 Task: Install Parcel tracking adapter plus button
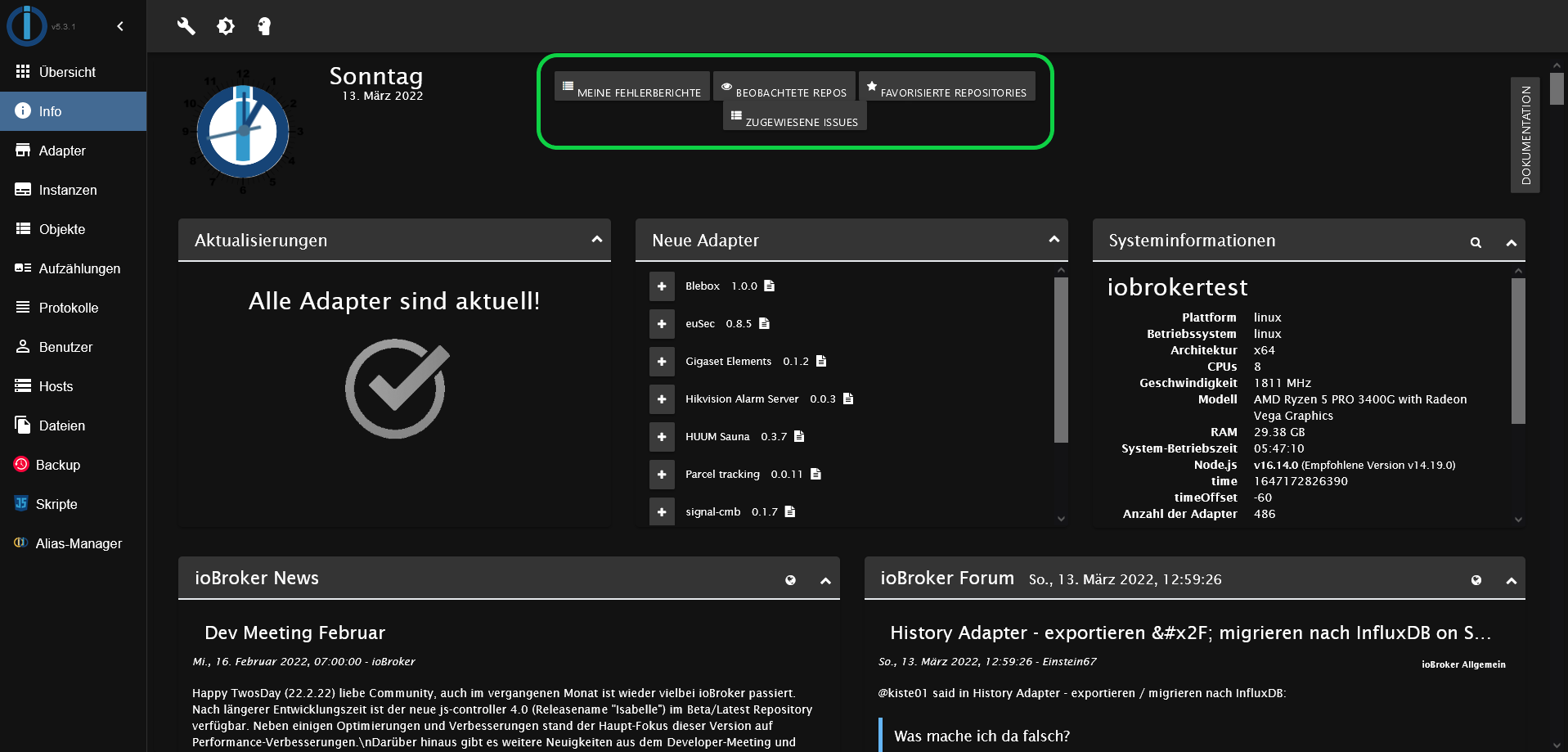tap(662, 475)
